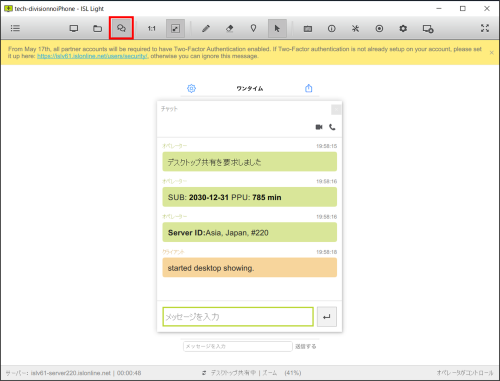Open settings gear in toolbar
The height and width of the screenshot is (381, 500).
403,29
